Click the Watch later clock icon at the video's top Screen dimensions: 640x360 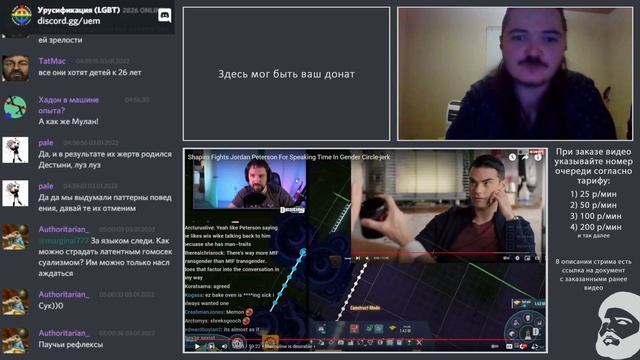[x=512, y=157]
